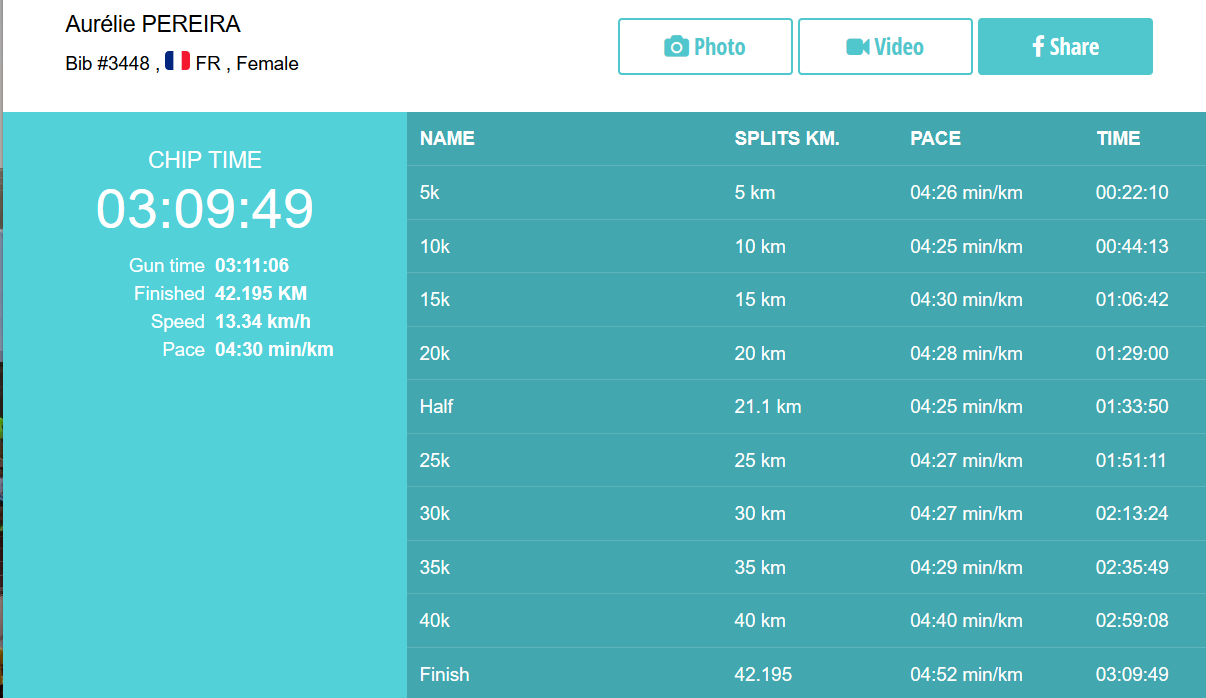Select the 30k split row name
1206x698 pixels.
(x=435, y=514)
